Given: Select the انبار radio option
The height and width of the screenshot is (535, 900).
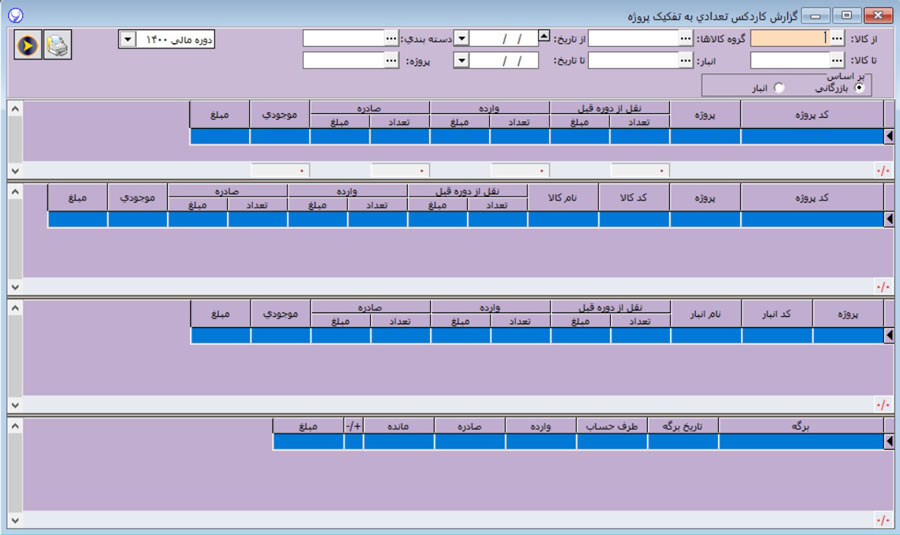Looking at the screenshot, I should coord(780,88).
